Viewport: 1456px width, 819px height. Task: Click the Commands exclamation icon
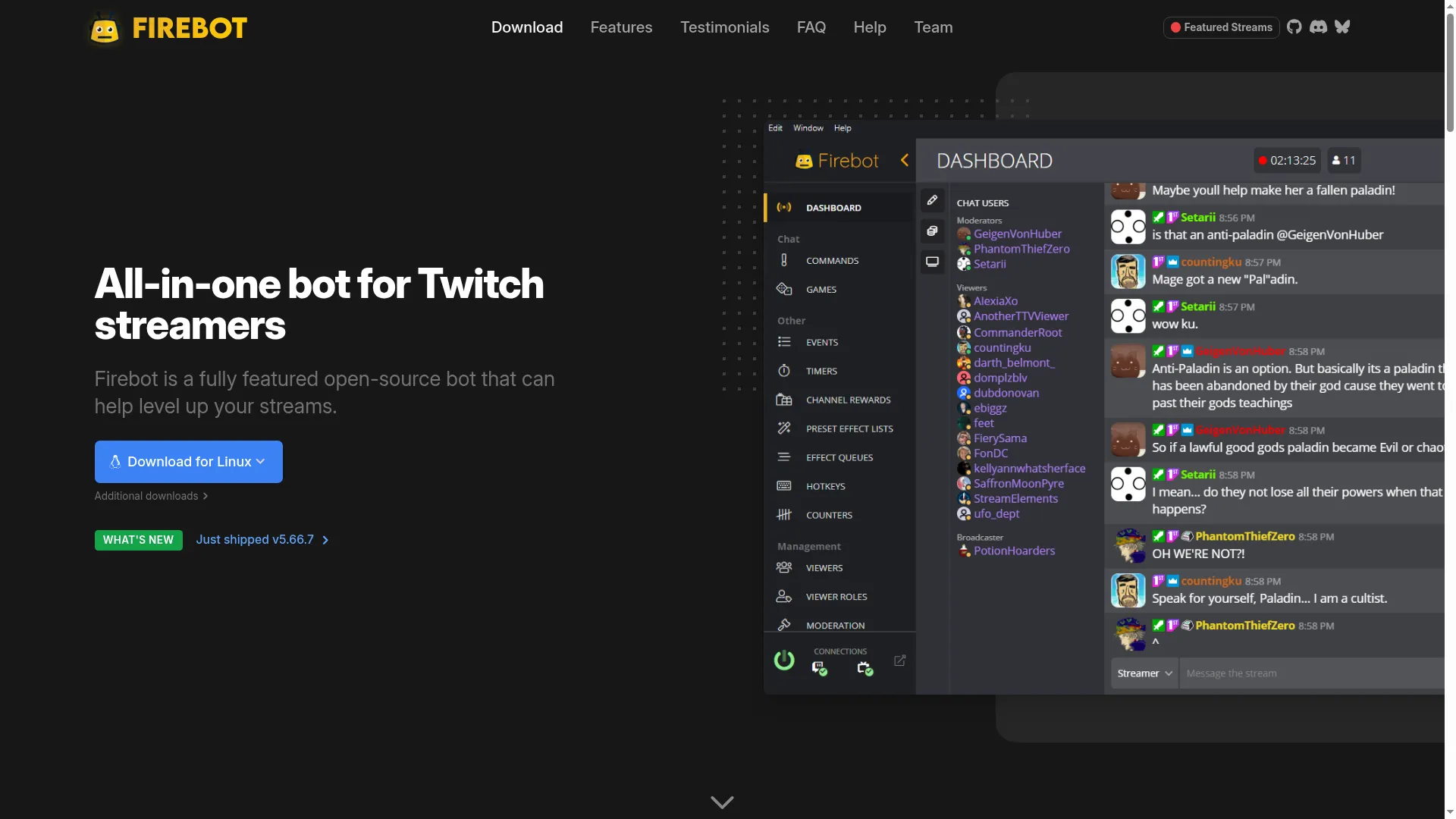click(x=784, y=260)
